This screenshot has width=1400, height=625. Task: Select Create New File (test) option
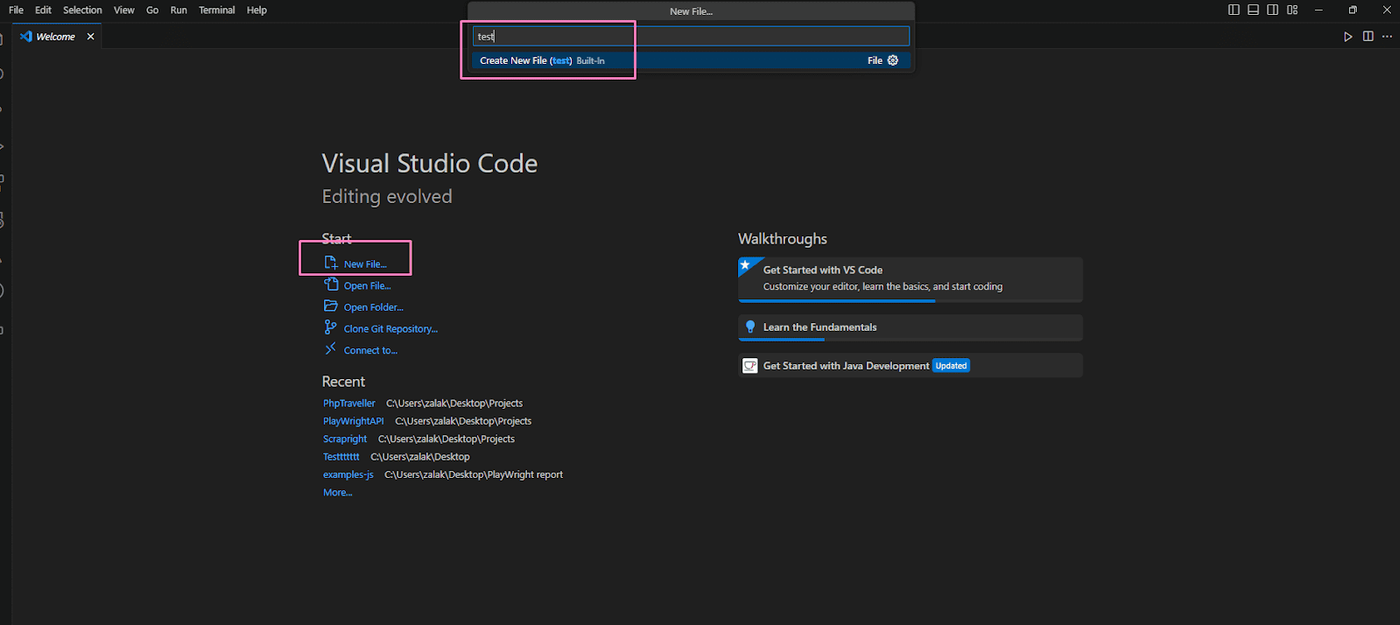click(x=691, y=61)
